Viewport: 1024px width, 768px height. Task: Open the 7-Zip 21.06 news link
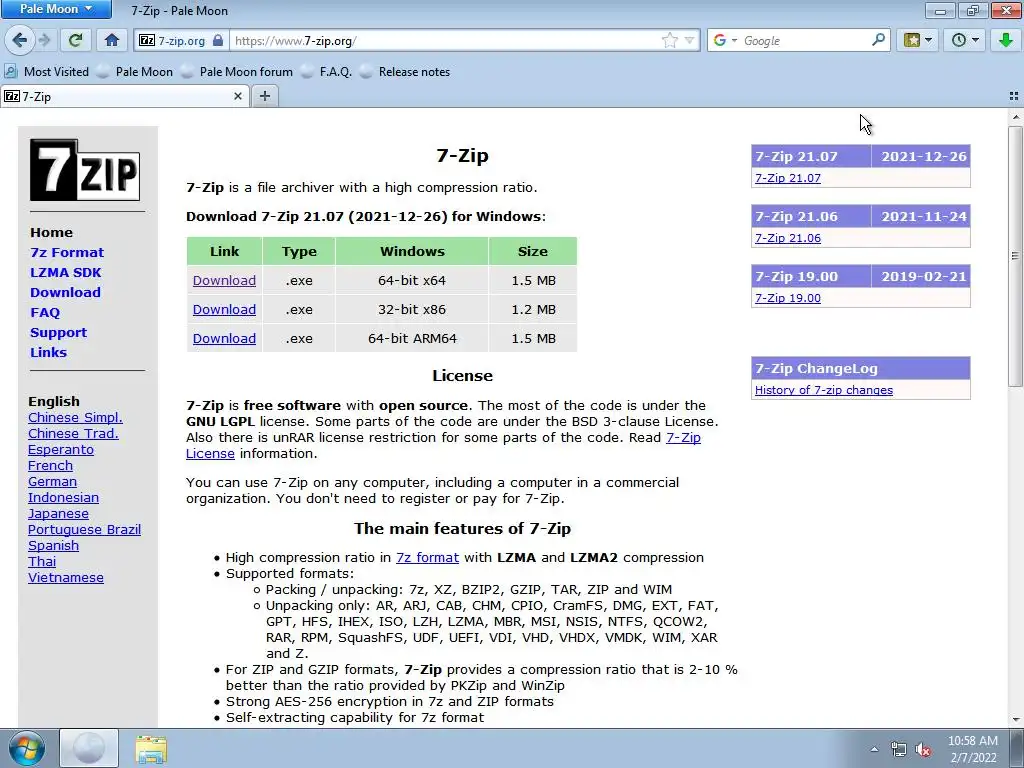788,238
